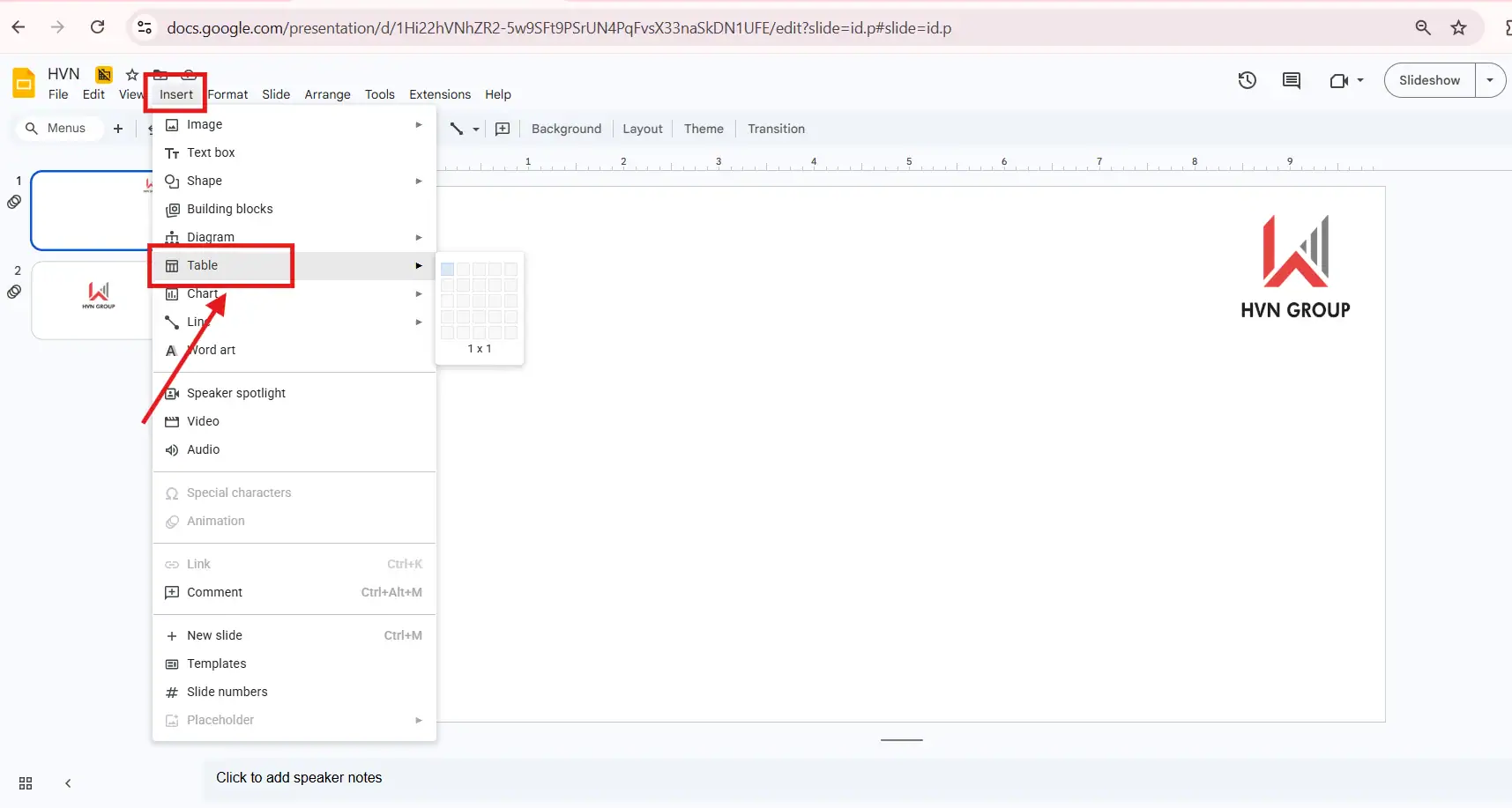Expand Slideshow options dropdown arrow
The image size is (1512, 808).
click(x=1490, y=80)
